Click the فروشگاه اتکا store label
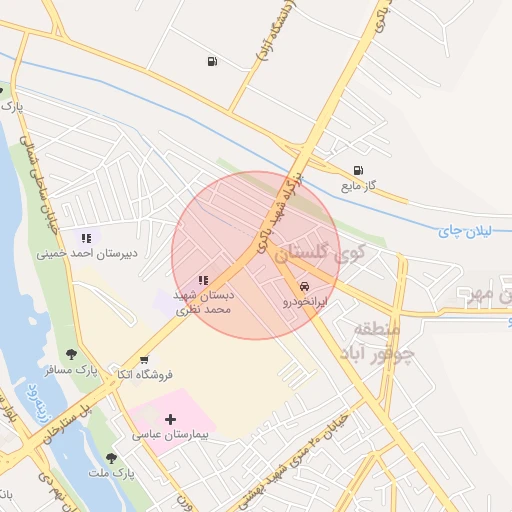This screenshot has width=512, height=512. [x=145, y=375]
